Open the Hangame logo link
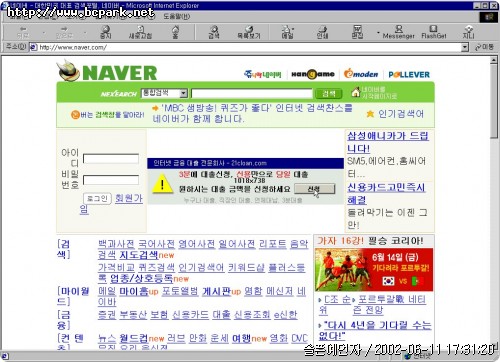Image resolution: width=500 pixels, height=362 pixels. (313, 74)
